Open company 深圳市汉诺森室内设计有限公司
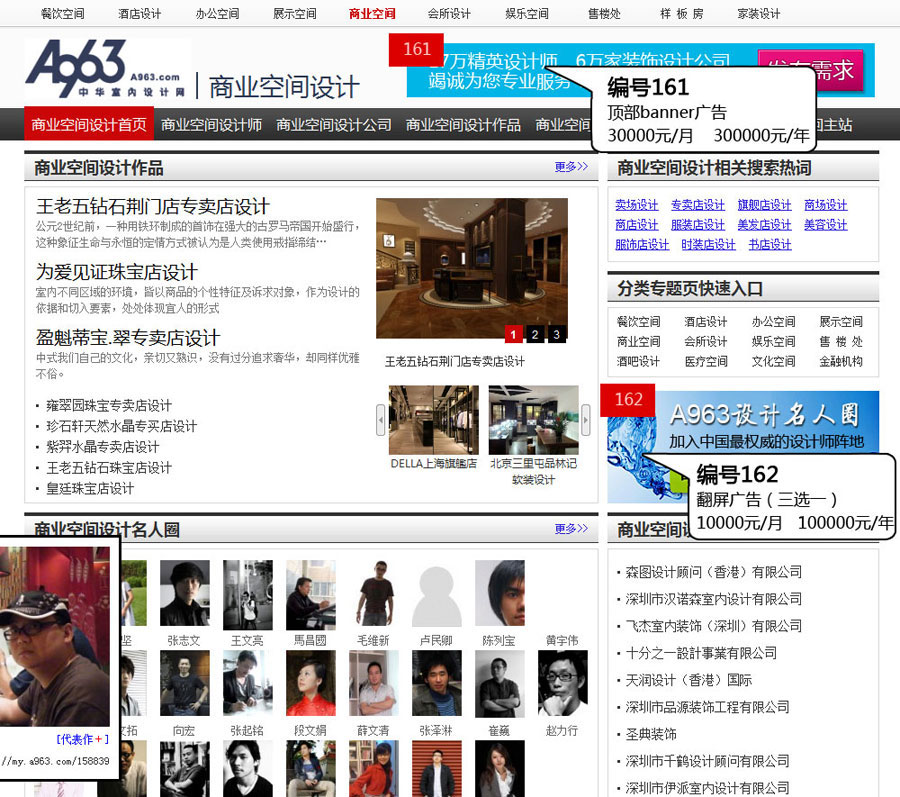Screen dimensions: 900x797 713,598
